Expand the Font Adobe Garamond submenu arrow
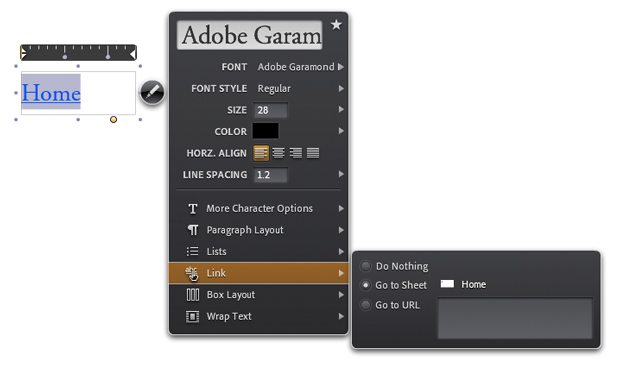This screenshot has width=620, height=371. 341,67
